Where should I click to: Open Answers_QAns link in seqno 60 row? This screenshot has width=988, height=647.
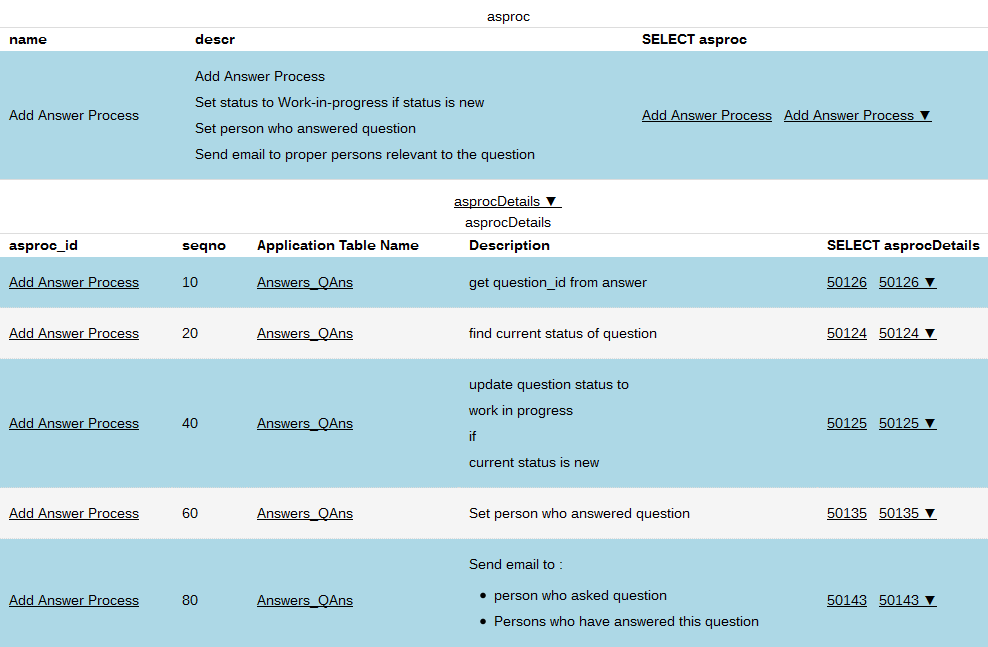pyautogui.click(x=304, y=513)
